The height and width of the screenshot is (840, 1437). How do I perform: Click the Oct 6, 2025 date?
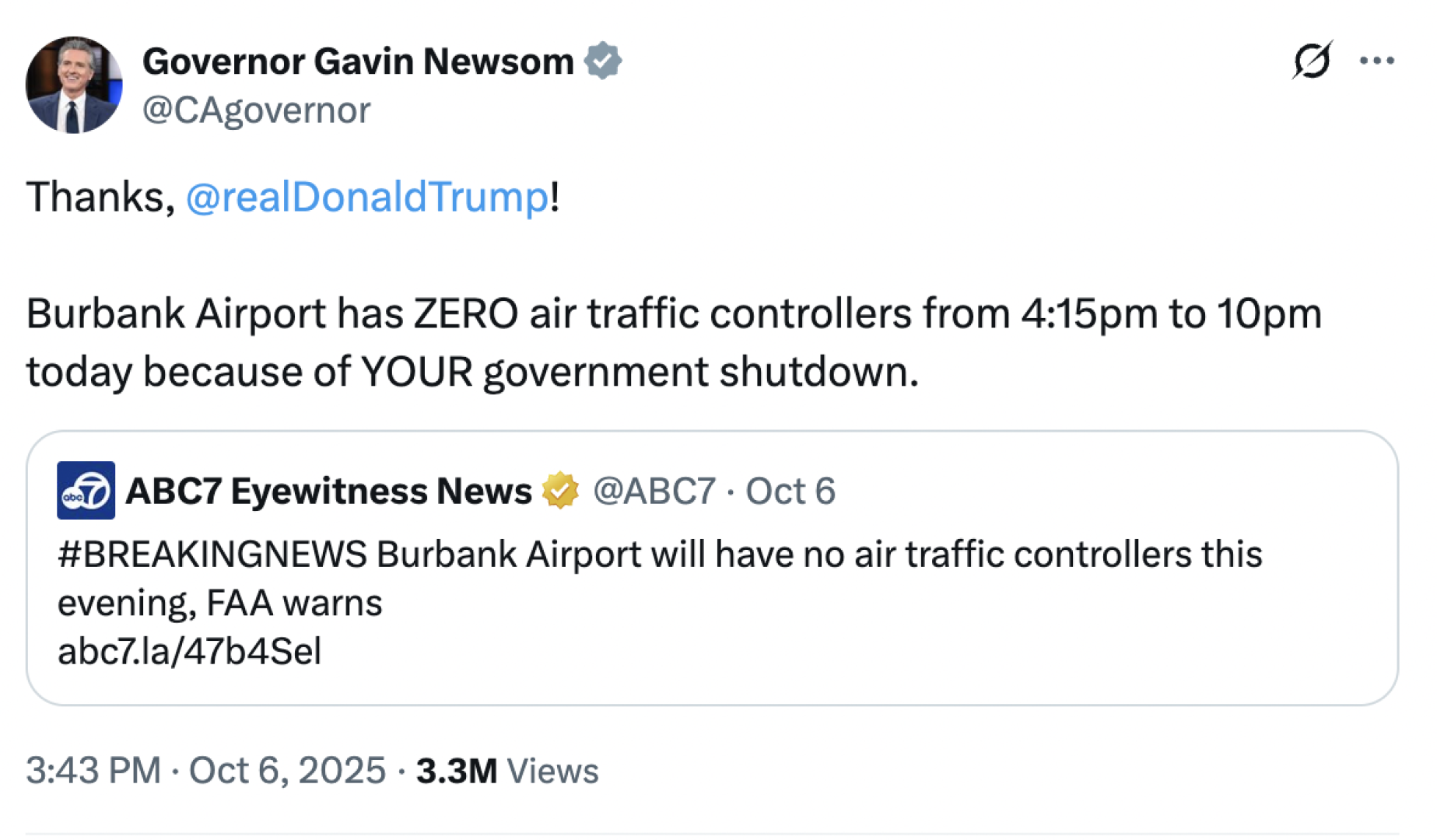[287, 771]
